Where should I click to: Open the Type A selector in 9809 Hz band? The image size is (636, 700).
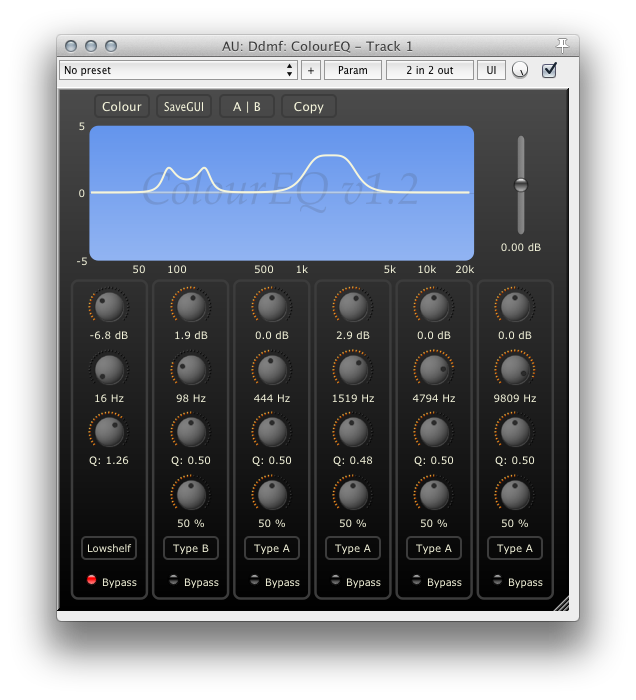[515, 548]
